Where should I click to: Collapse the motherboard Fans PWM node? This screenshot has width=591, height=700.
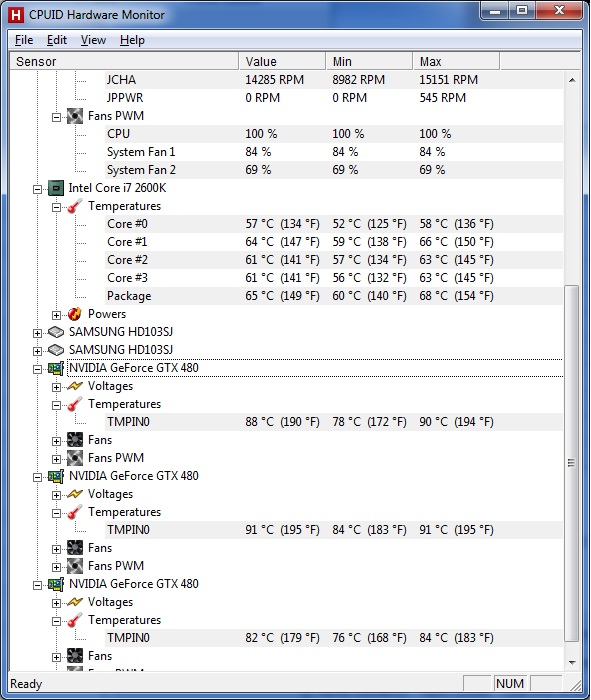click(x=56, y=117)
